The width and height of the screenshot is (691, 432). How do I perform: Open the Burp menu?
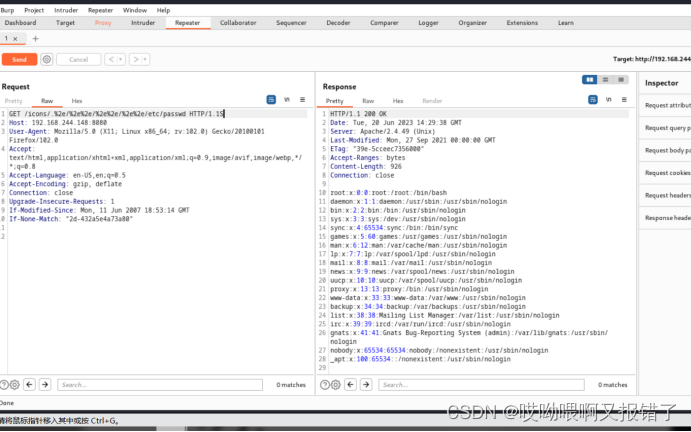tap(7, 10)
